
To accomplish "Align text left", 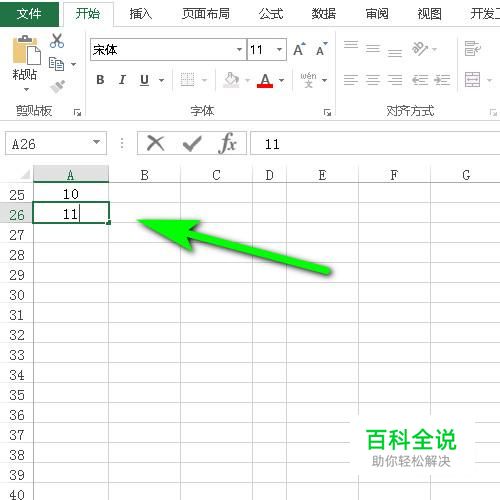I will click(351, 80).
